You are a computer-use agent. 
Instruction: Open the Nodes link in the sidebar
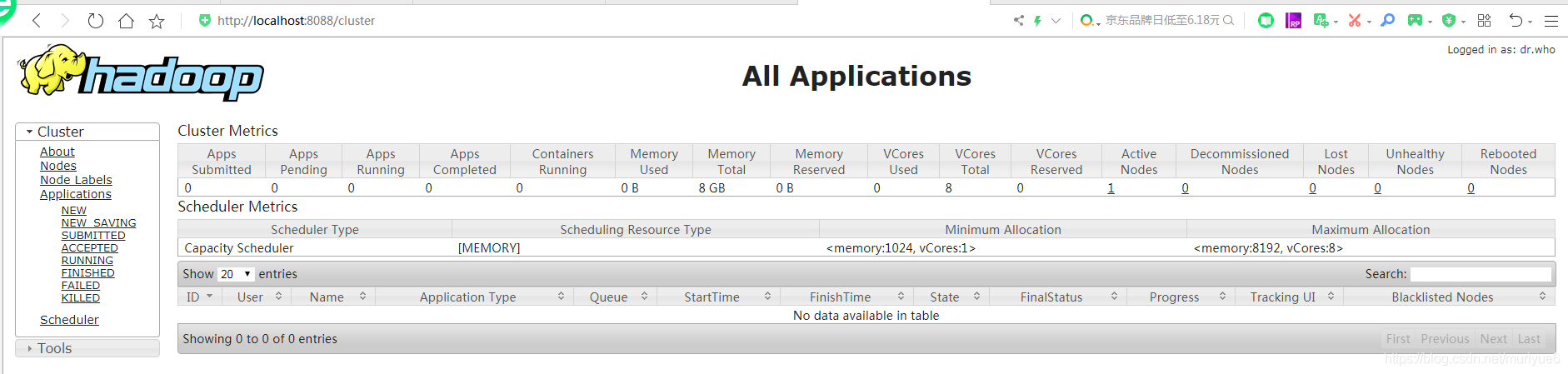tap(58, 166)
